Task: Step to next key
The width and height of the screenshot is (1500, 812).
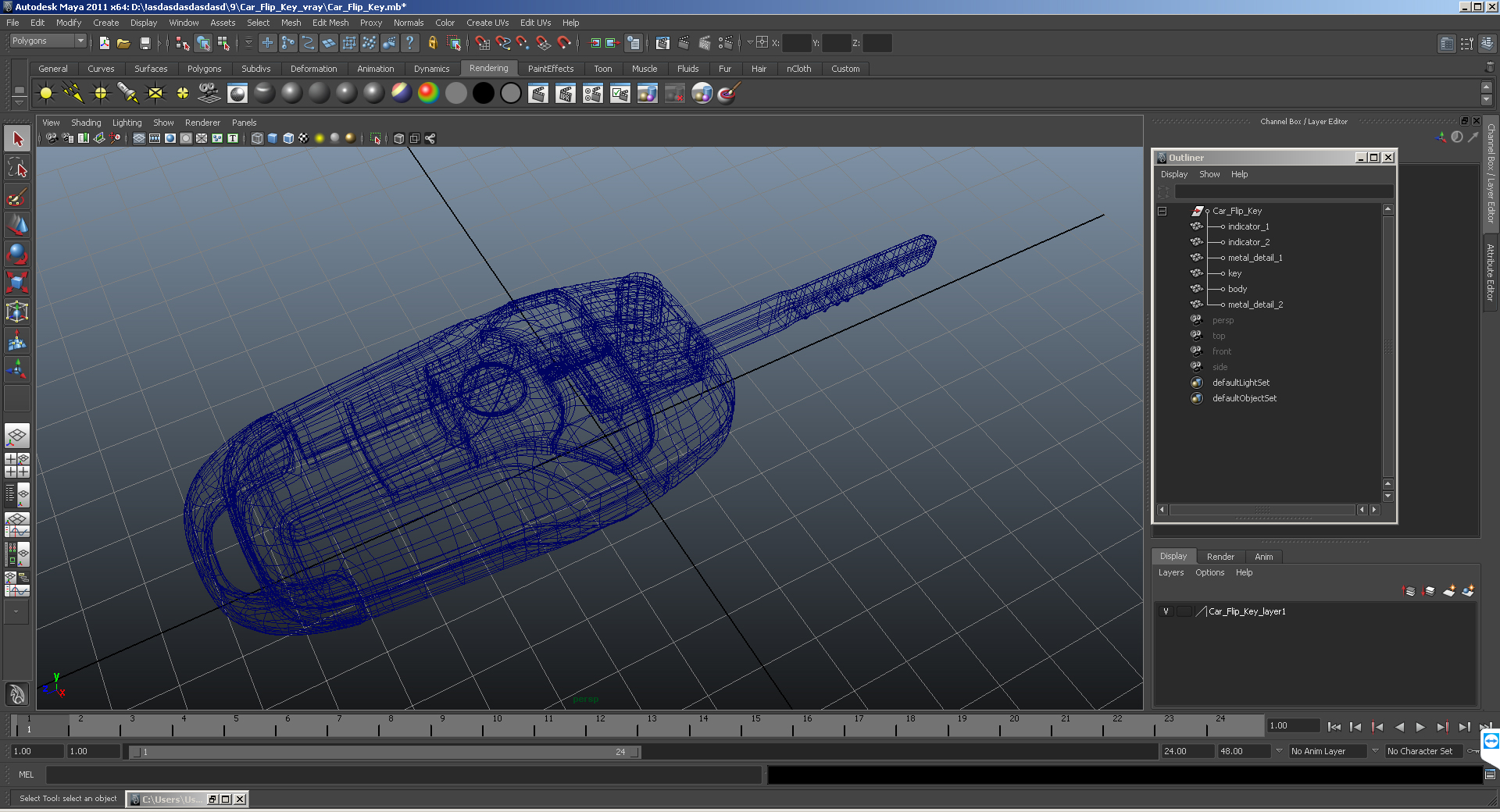Action: coord(1442,727)
